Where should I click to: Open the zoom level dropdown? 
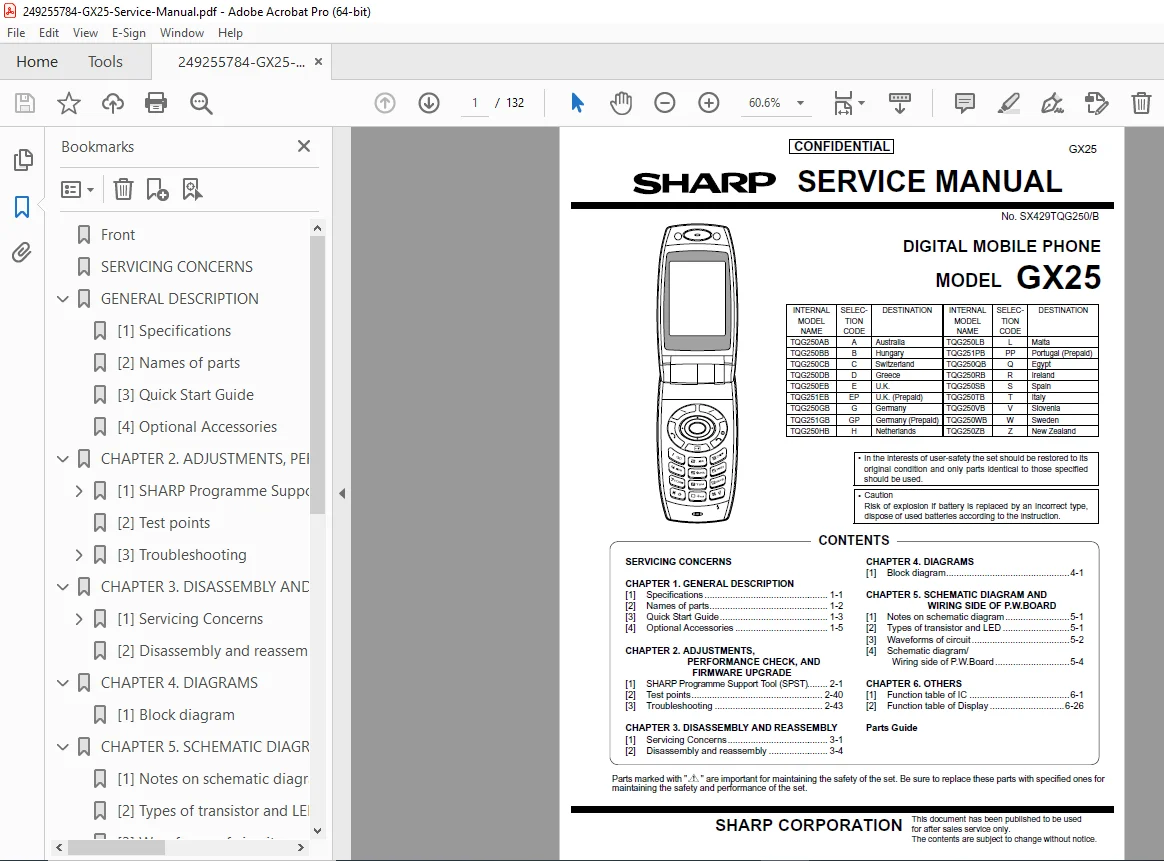[800, 103]
